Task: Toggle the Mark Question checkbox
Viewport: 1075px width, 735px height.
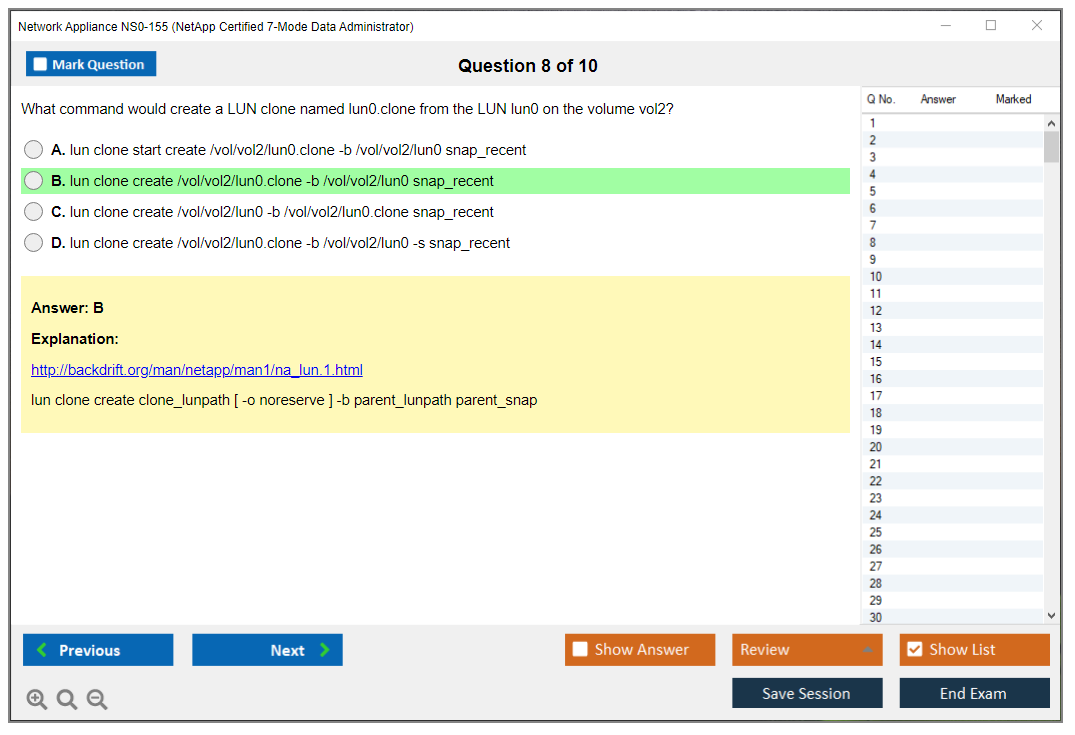Action: 41,65
